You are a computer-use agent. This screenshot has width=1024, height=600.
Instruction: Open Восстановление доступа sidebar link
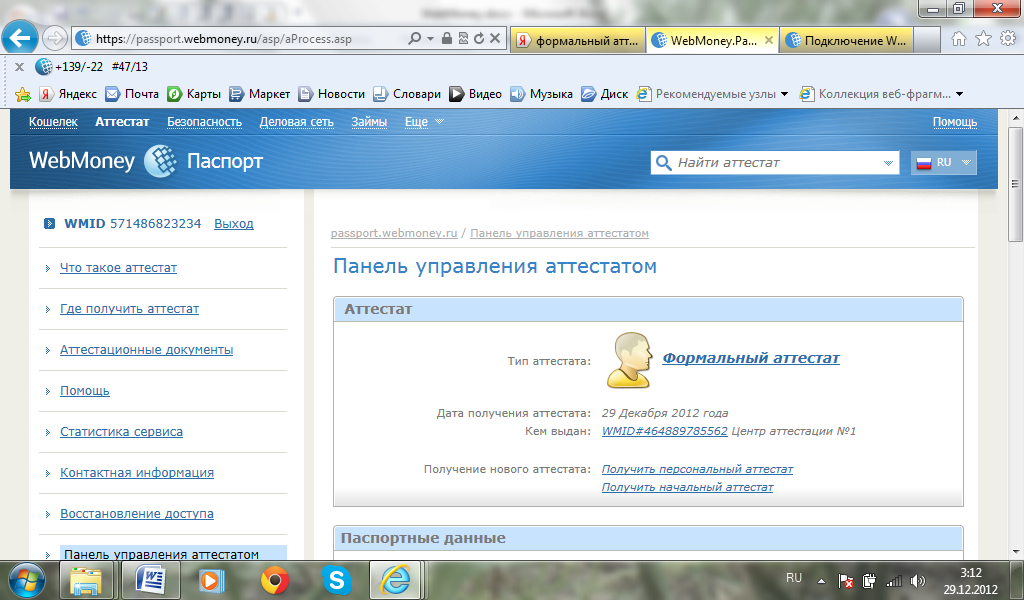137,514
